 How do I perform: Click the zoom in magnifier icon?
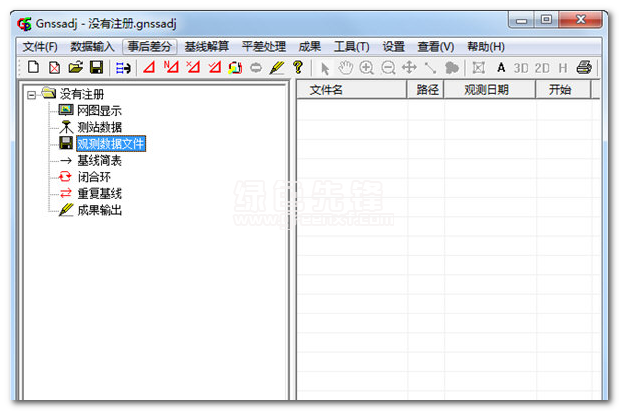[367, 68]
